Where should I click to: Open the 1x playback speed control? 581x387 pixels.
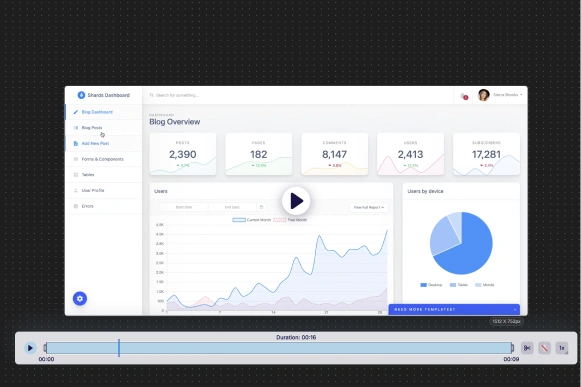[x=562, y=348]
